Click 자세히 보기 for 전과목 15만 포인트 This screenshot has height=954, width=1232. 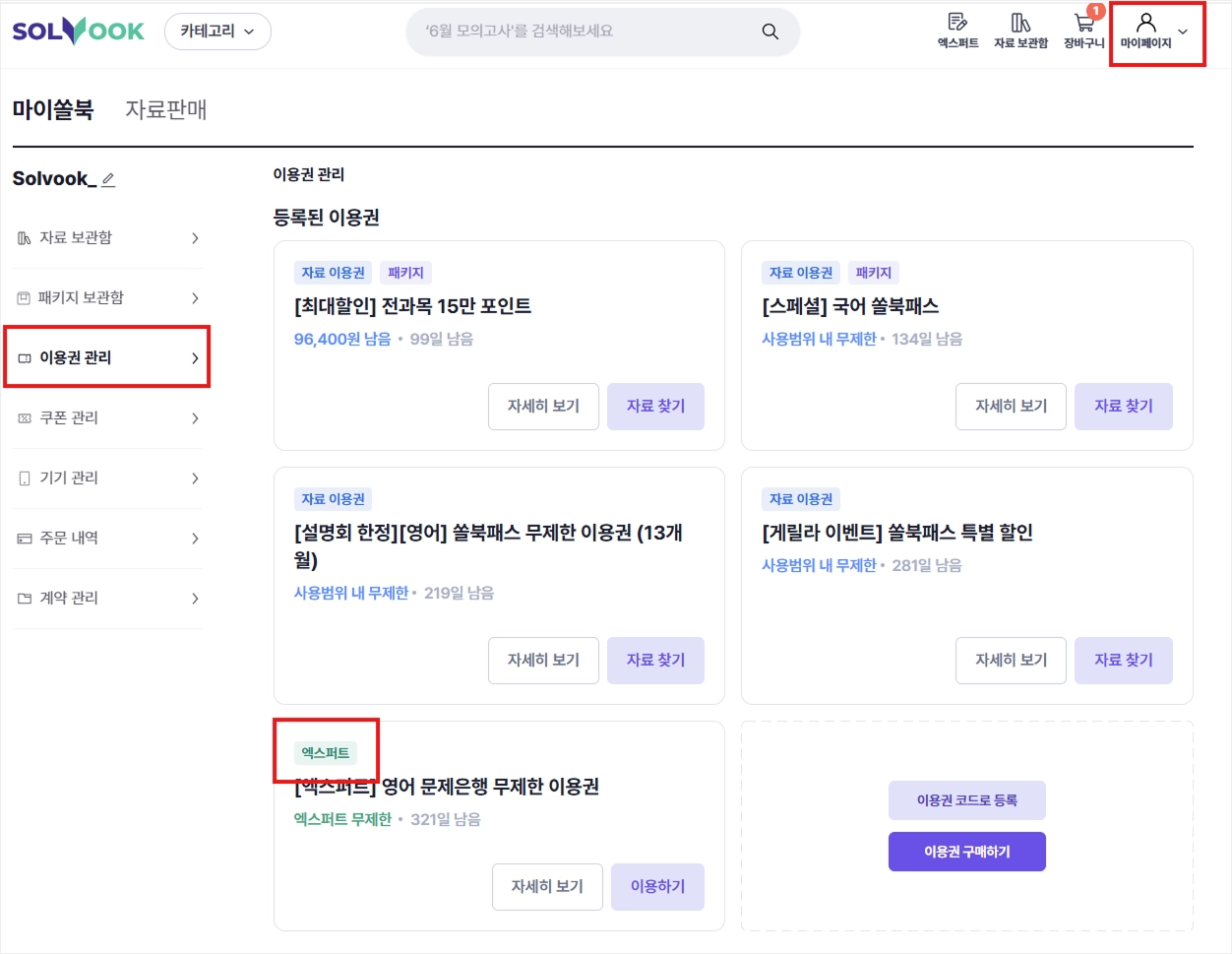click(543, 407)
